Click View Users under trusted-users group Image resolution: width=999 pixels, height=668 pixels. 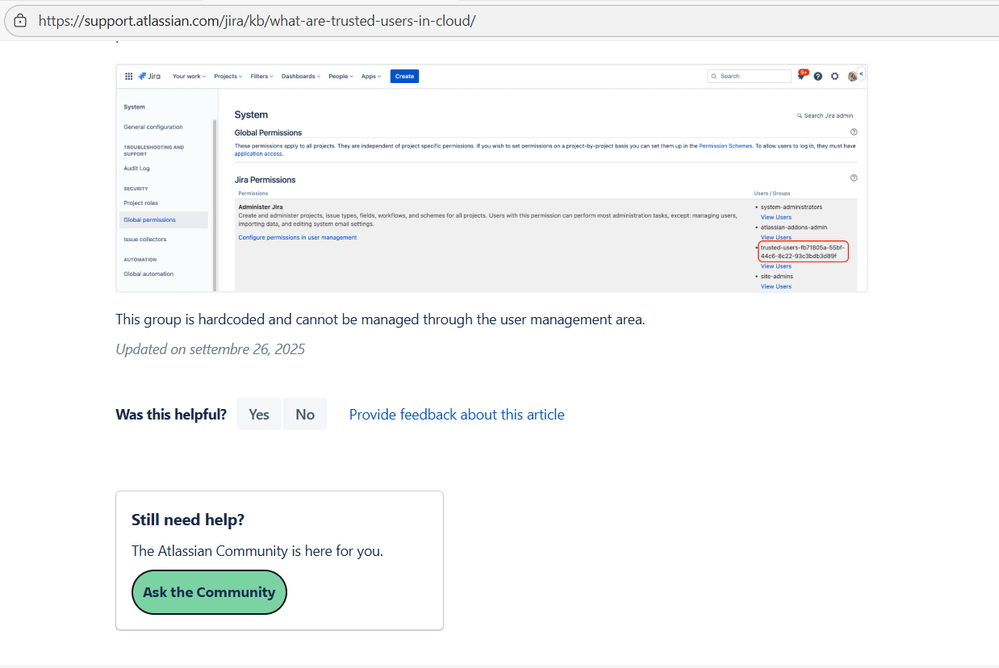pos(776,266)
